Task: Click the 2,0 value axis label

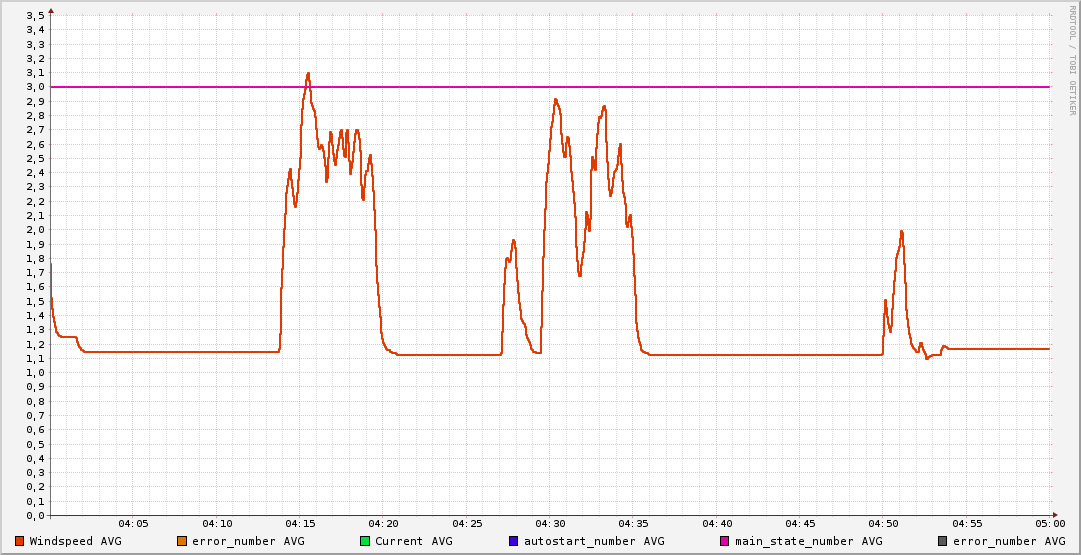Action: pyautogui.click(x=37, y=230)
